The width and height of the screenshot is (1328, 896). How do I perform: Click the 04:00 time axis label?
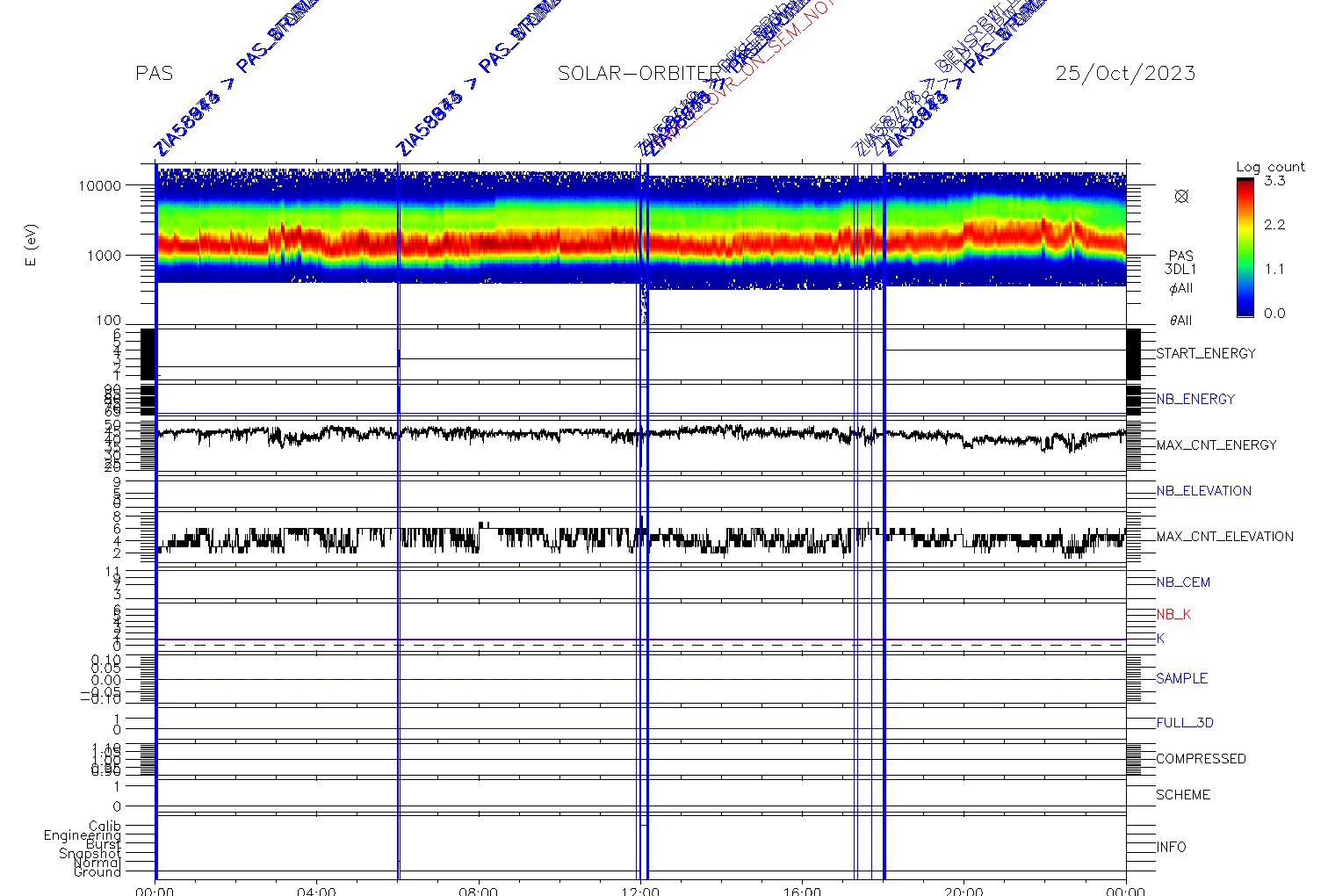pyautogui.click(x=316, y=891)
